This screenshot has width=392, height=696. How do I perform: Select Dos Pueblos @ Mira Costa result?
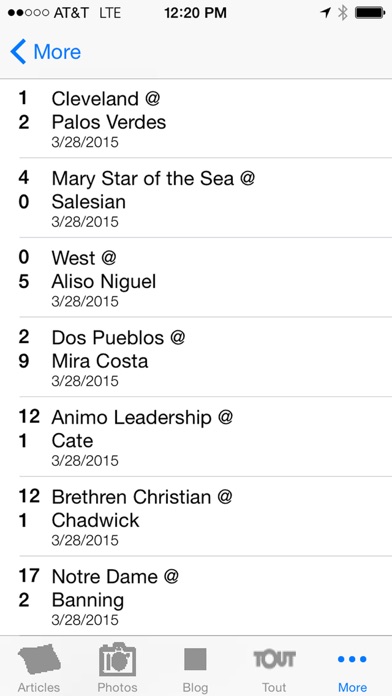[196, 357]
